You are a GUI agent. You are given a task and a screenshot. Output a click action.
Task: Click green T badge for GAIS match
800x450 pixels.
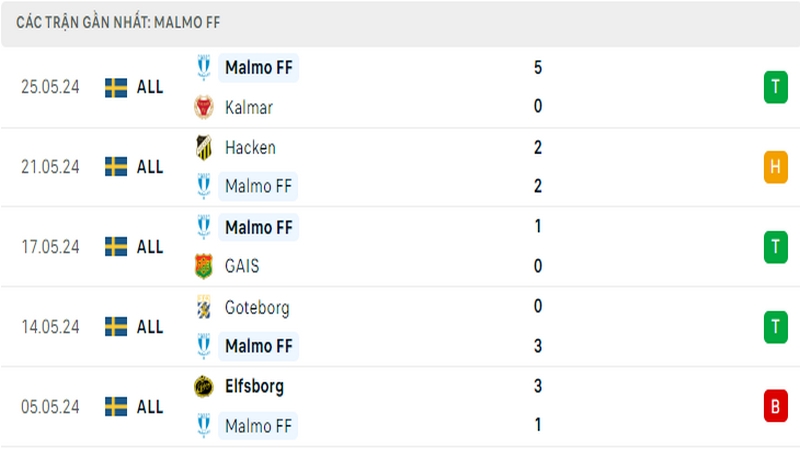(776, 247)
